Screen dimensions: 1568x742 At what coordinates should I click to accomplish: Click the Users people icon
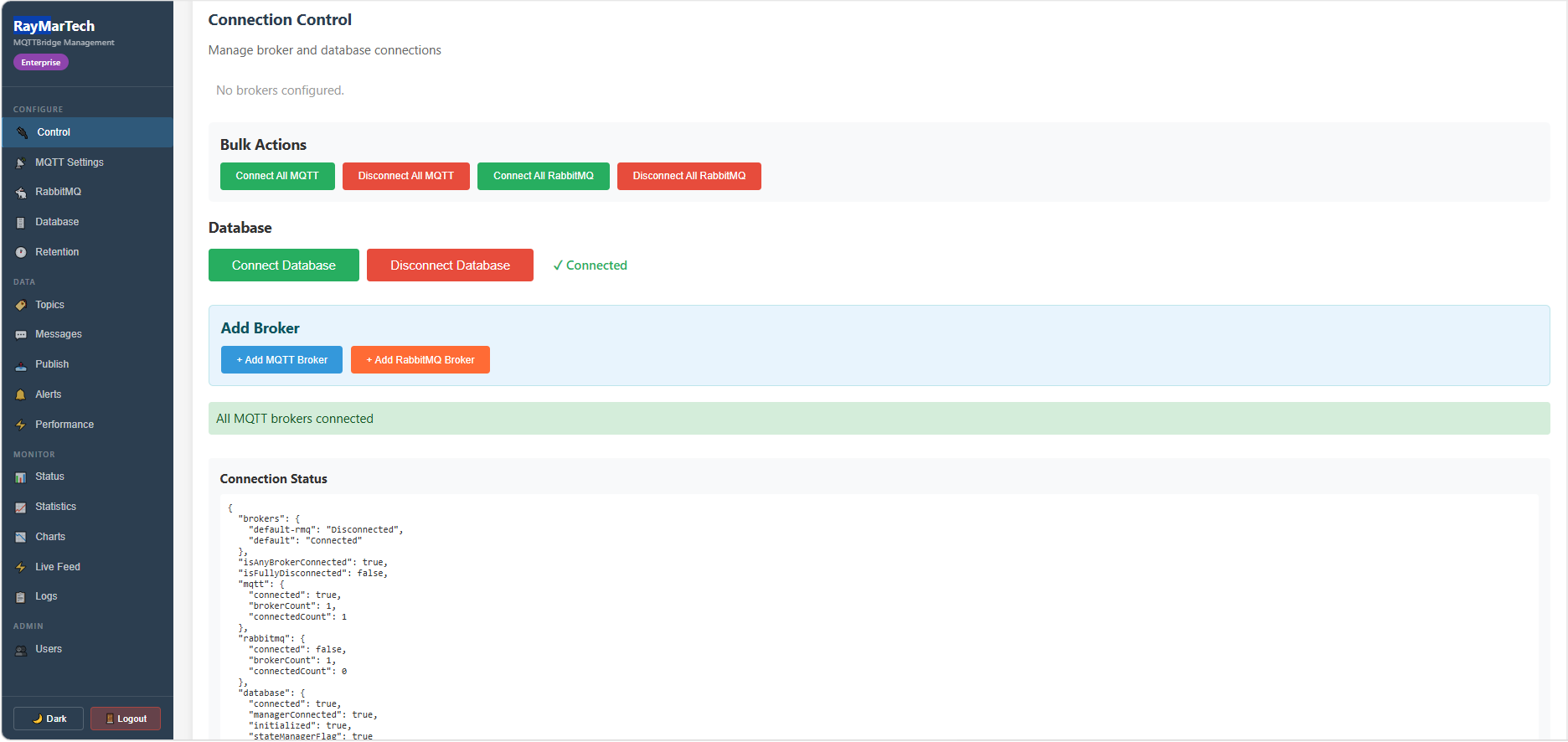21,649
